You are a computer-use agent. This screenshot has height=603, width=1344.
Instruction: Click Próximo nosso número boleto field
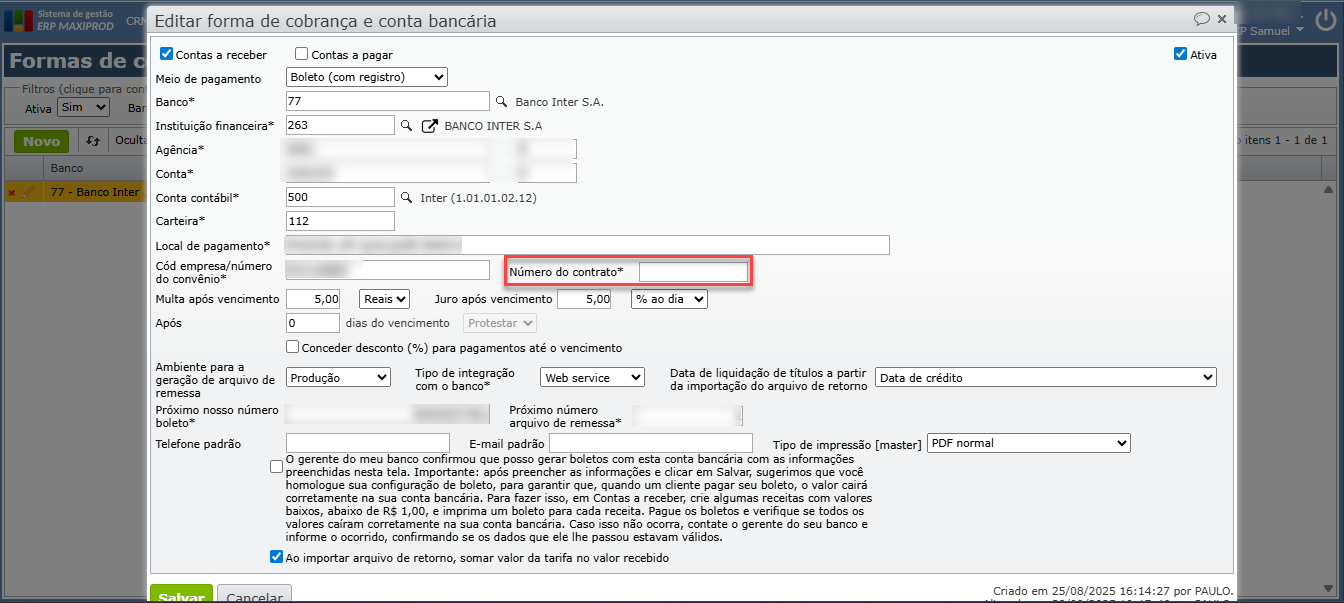tap(387, 414)
